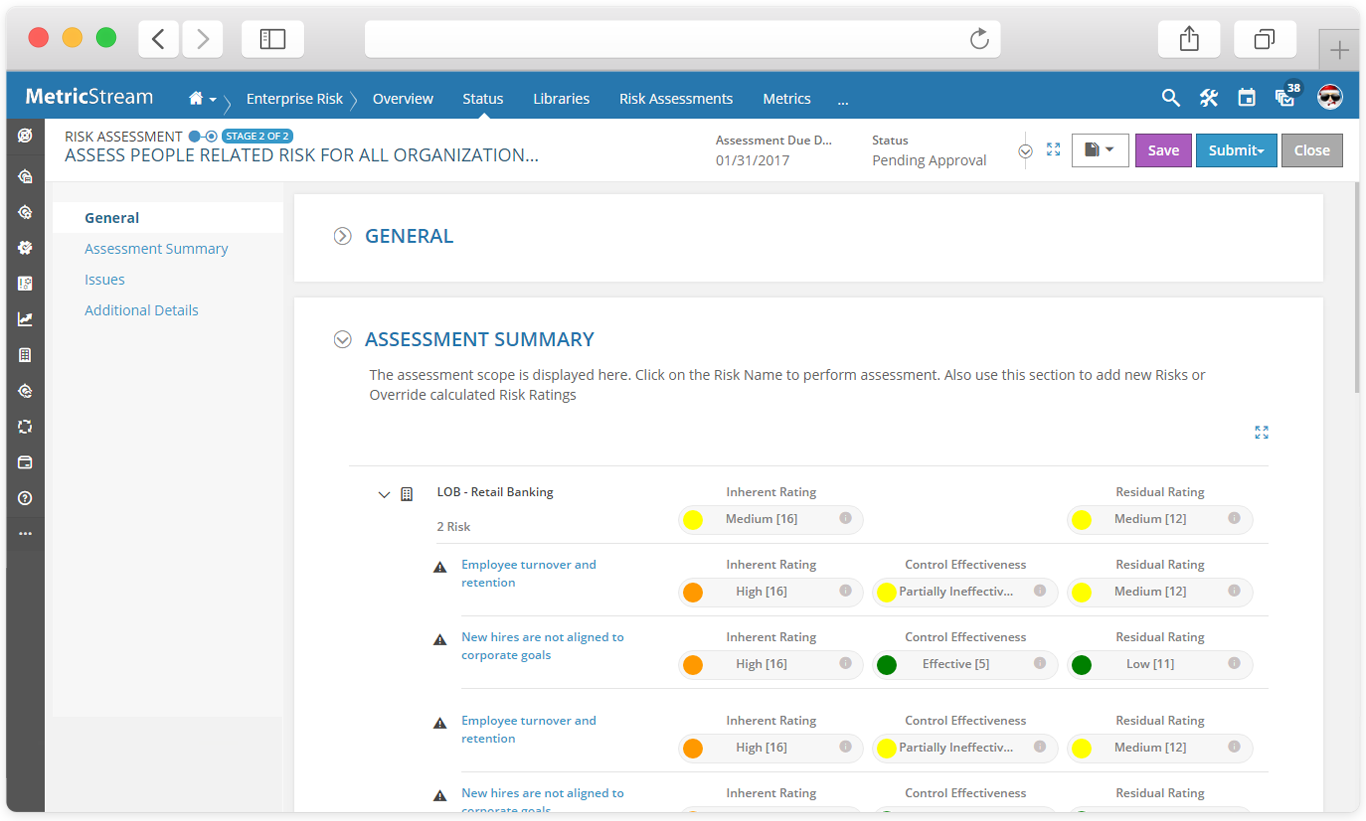The height and width of the screenshot is (821, 1366).
Task: Click the warning triangle beside Employee turnover risk
Action: click(x=440, y=566)
